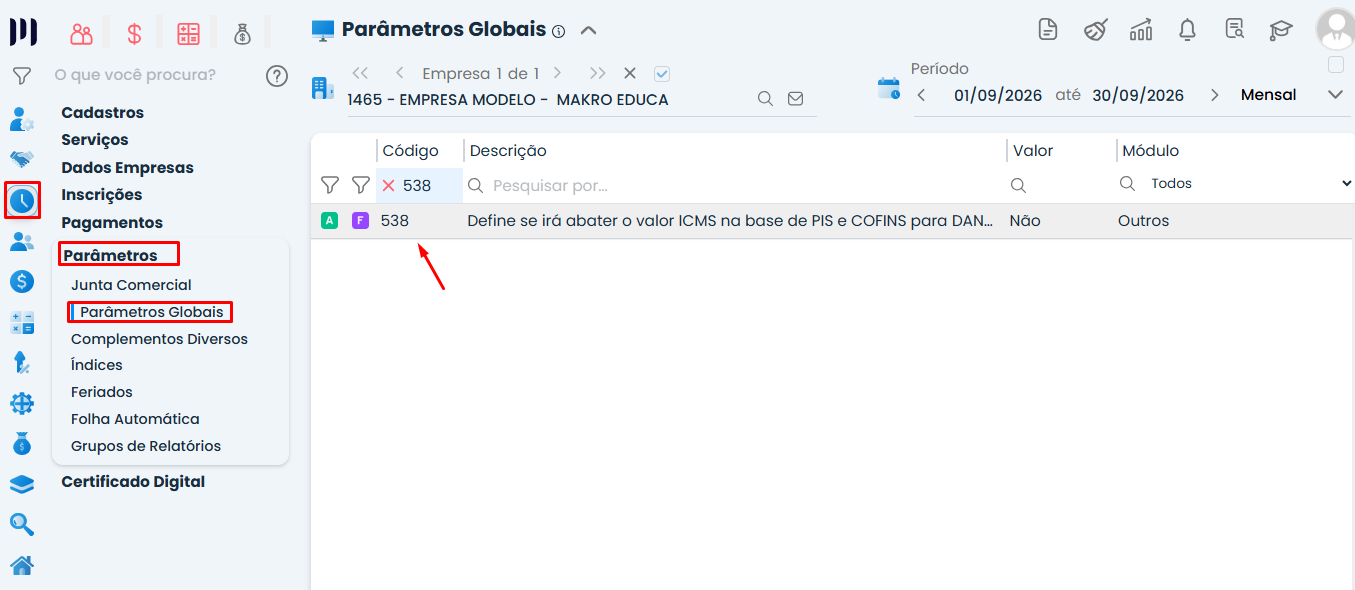Open the dollar sign module icon
Image resolution: width=1355 pixels, height=590 pixels.
pyautogui.click(x=134, y=34)
